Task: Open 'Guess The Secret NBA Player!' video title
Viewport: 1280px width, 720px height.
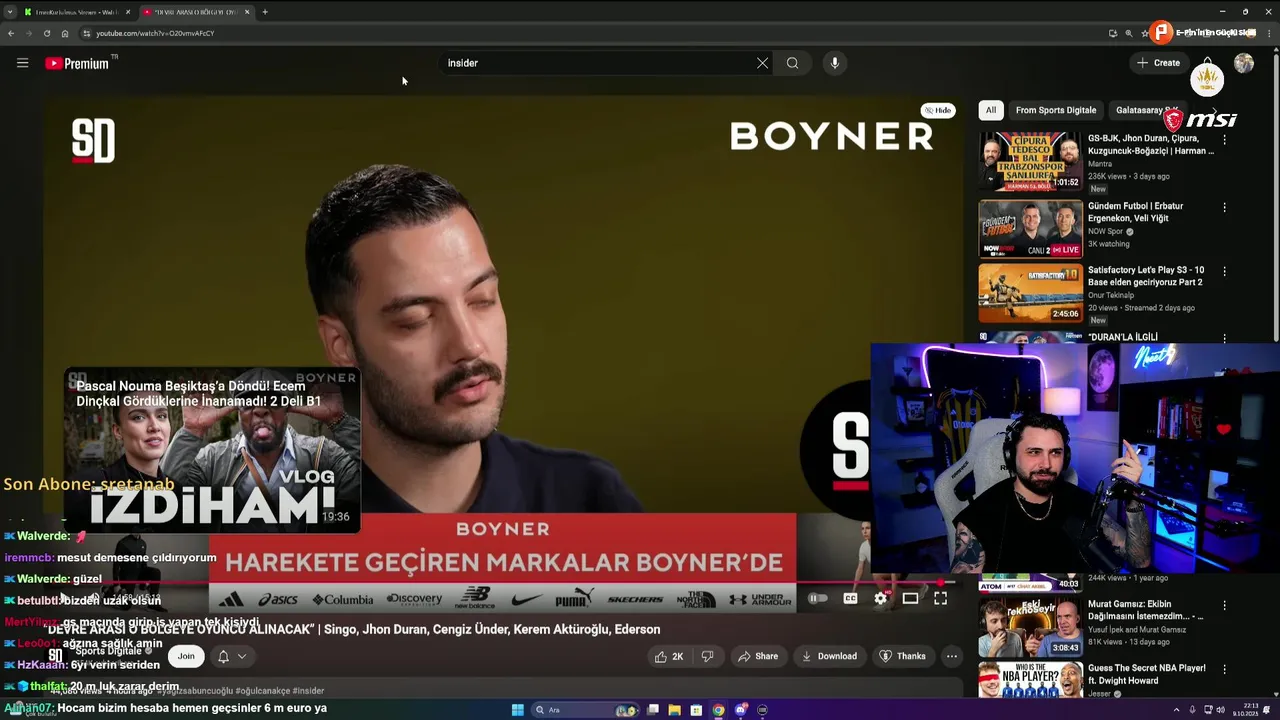Action: pyautogui.click(x=1146, y=674)
